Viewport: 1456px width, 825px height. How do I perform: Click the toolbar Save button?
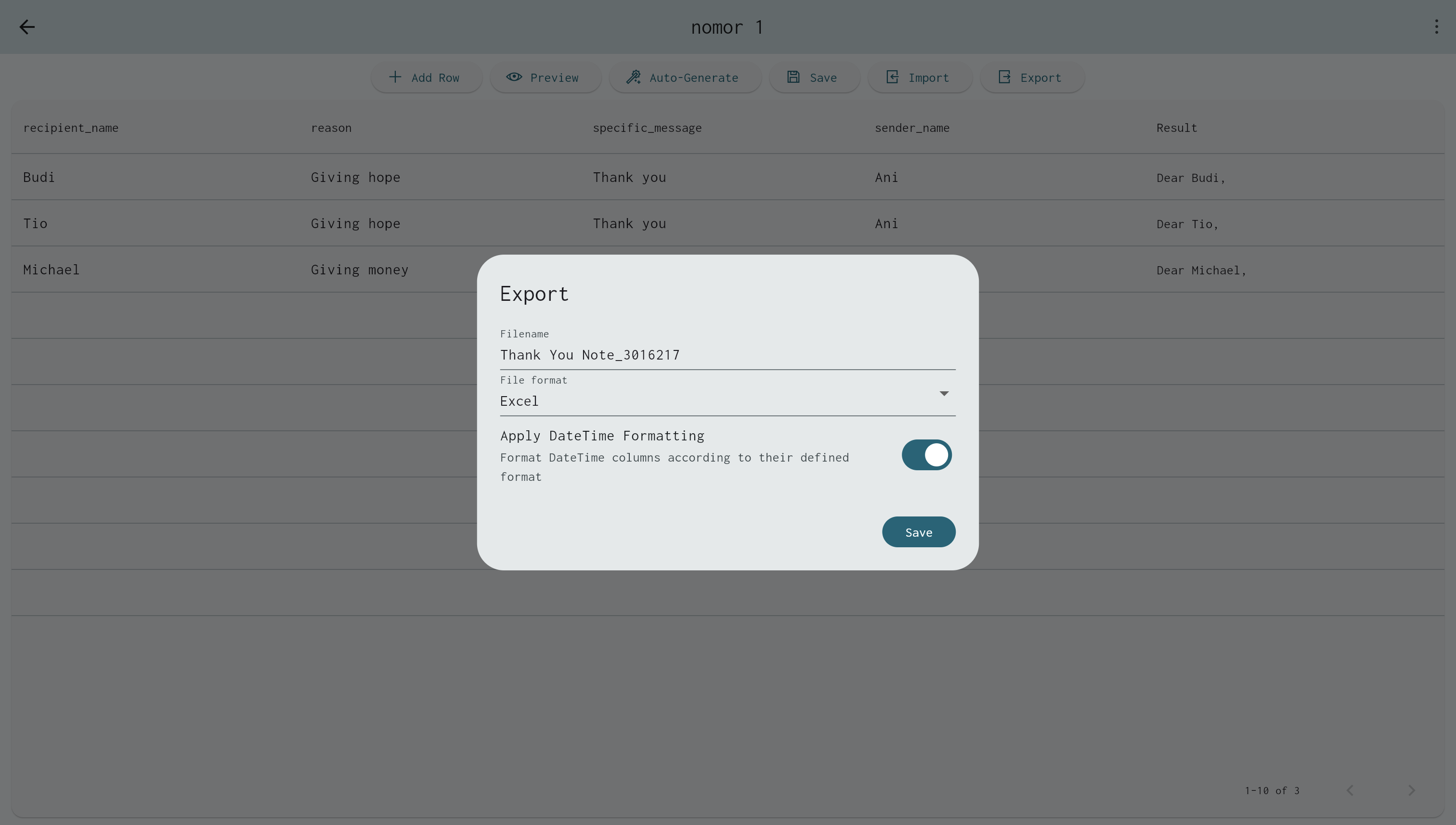(815, 77)
